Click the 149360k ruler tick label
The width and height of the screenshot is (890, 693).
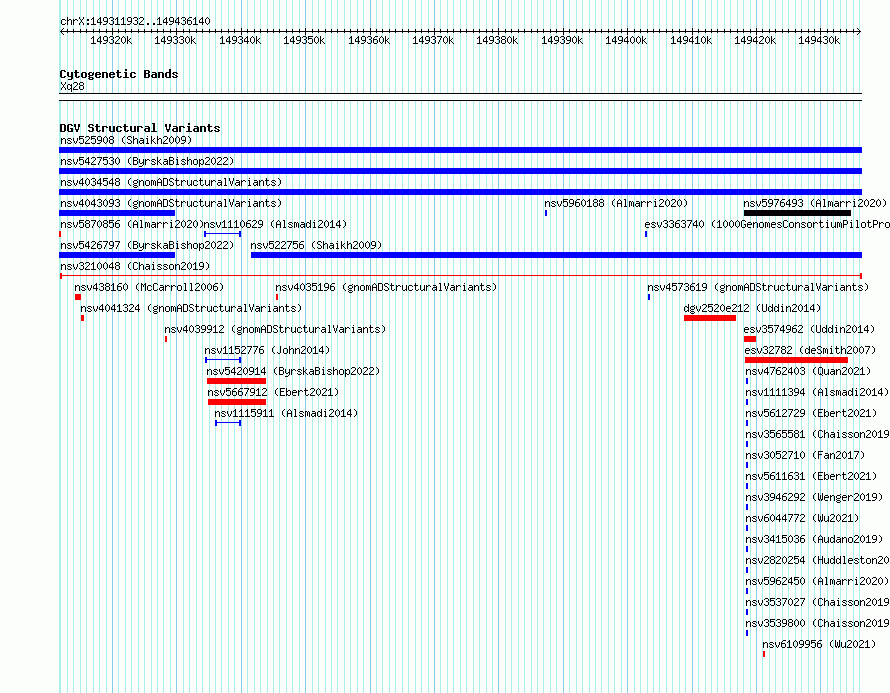pos(369,40)
